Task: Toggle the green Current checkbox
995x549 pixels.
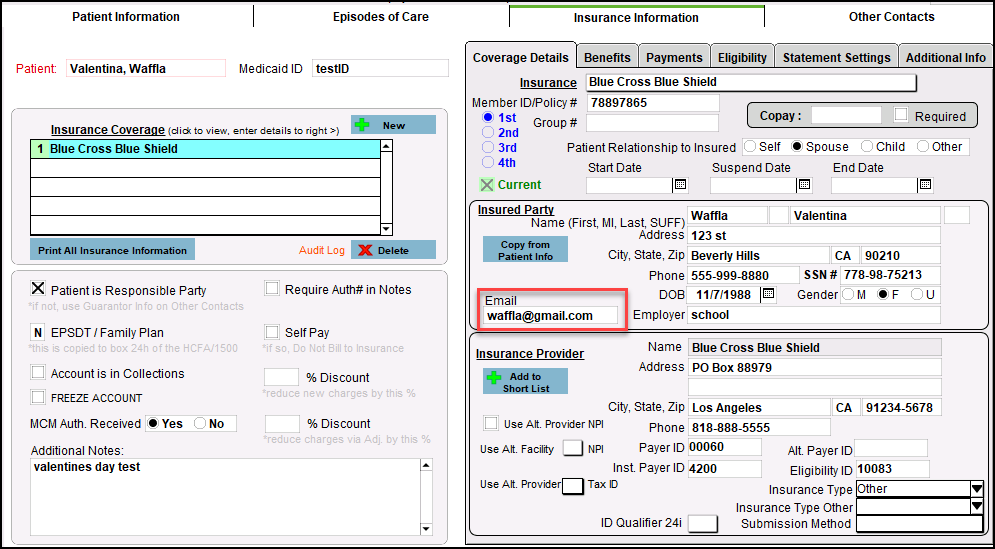Action: [x=487, y=185]
